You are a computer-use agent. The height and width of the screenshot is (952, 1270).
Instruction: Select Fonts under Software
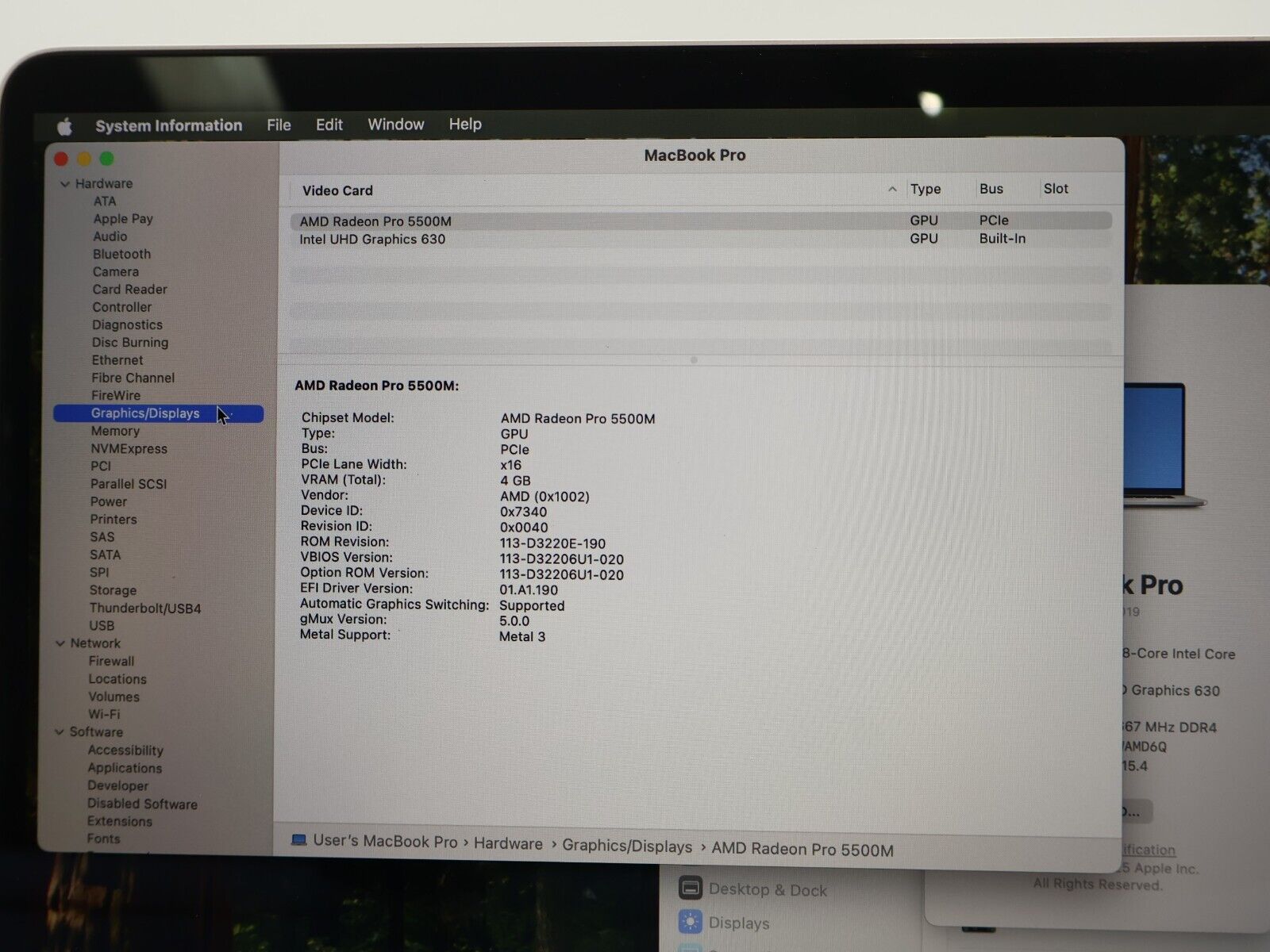(x=104, y=839)
